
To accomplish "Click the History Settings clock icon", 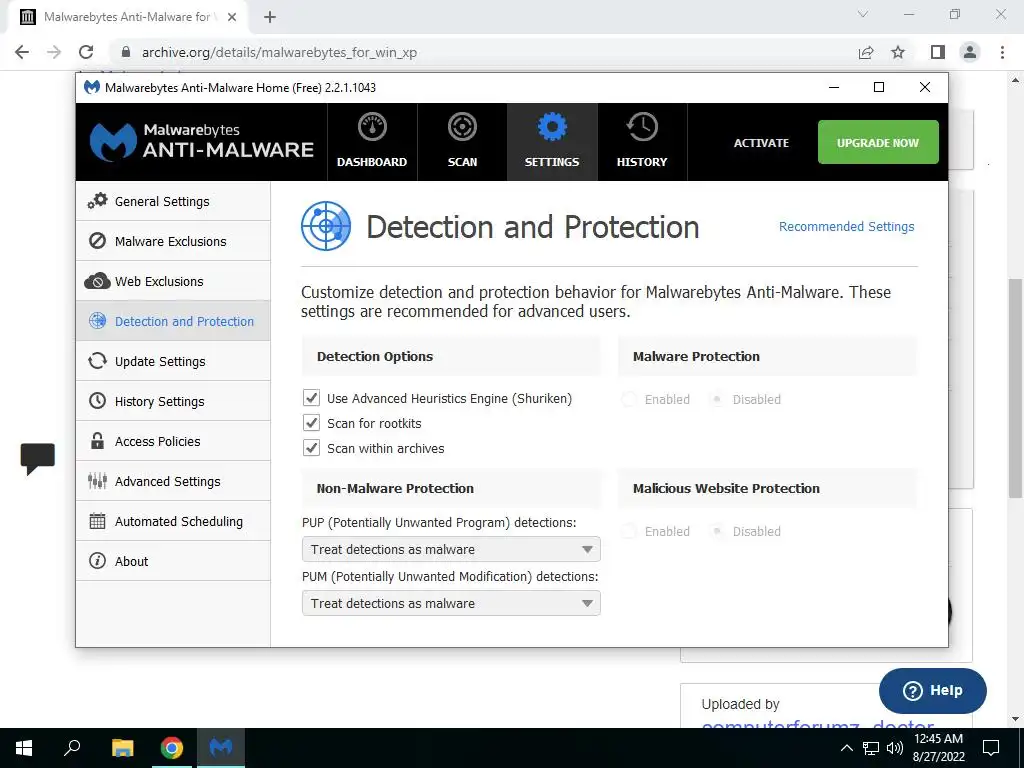I will (97, 401).
